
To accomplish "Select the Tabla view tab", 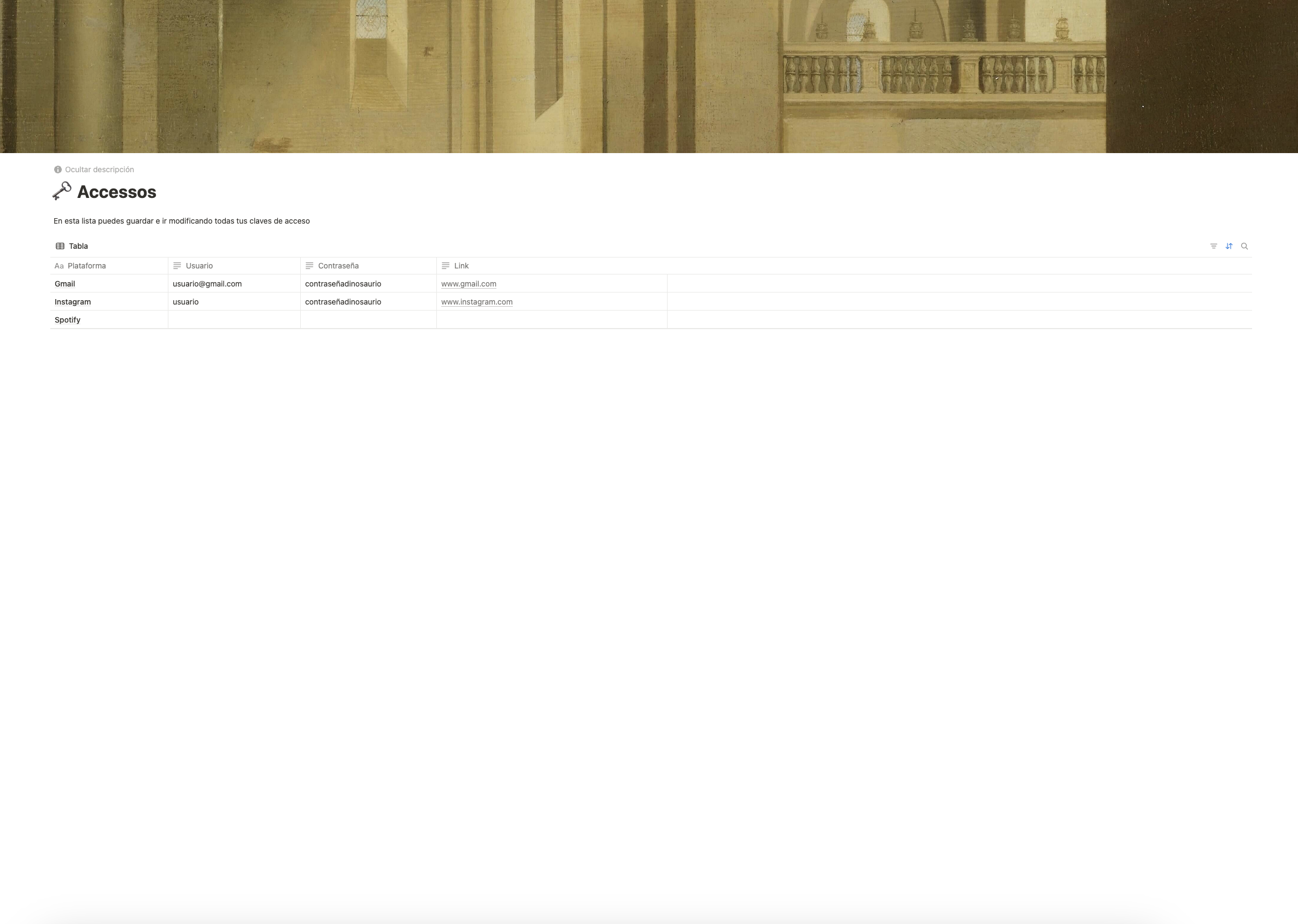I will (x=78, y=247).
